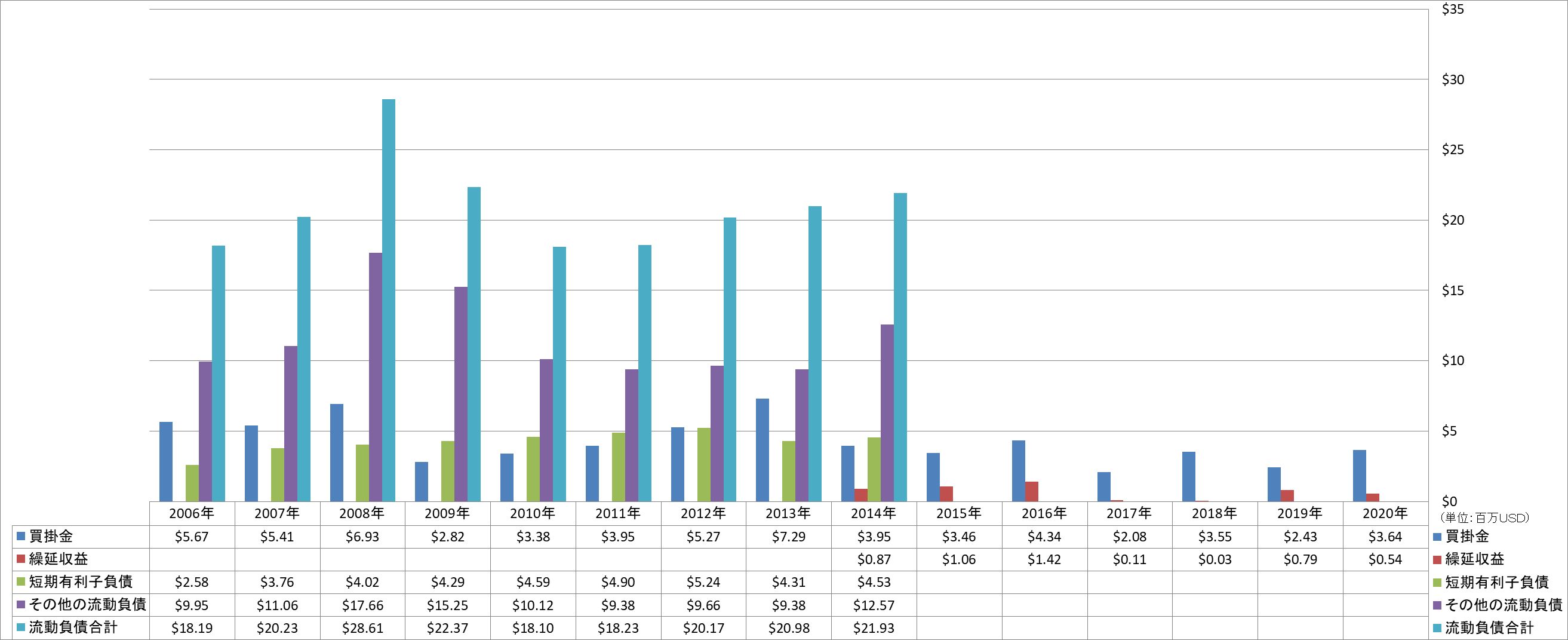
Task: Select the $17.66 その他の流動負債 cell for 2008
Action: tap(362, 606)
